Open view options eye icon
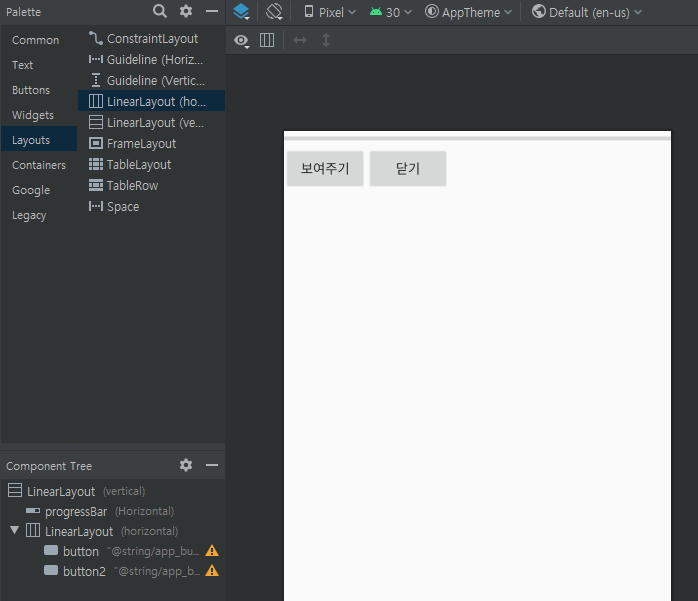Screen dimensions: 698x601 241,41
